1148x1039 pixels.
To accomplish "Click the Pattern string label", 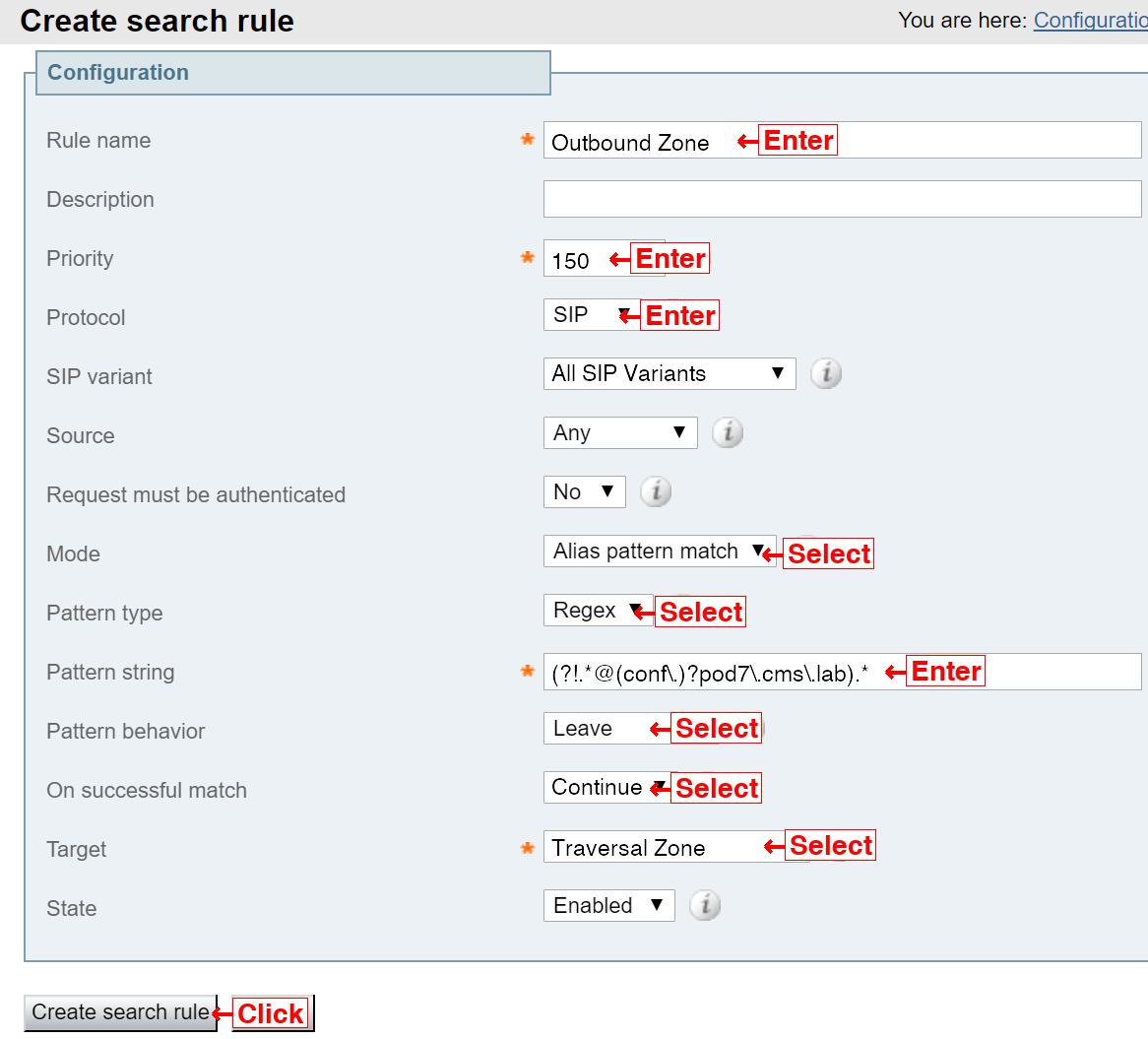I will point(110,673).
